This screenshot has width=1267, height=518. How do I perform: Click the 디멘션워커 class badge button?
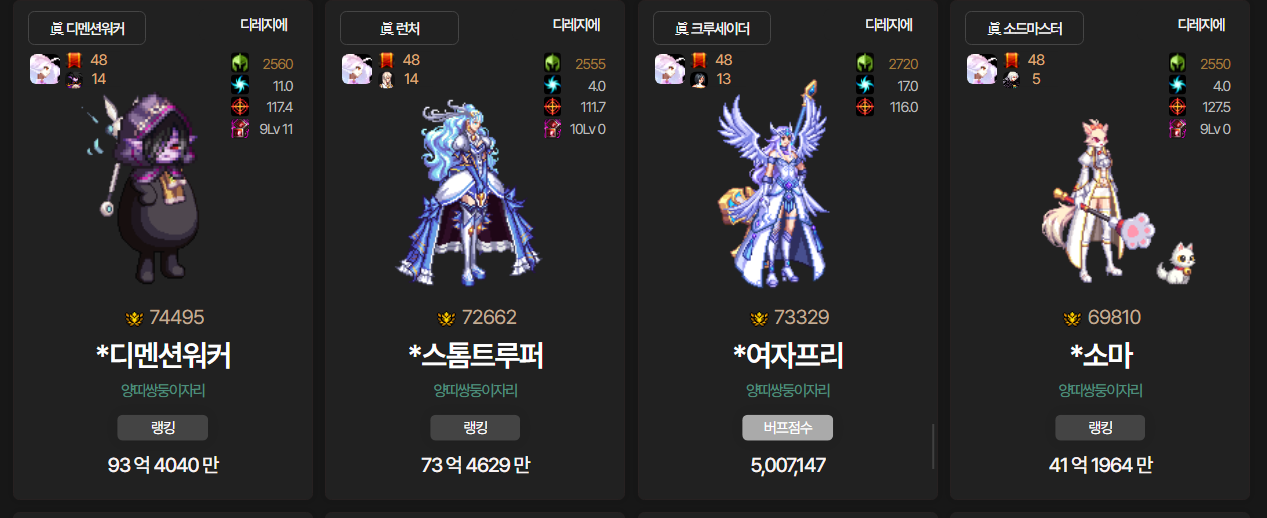coord(87,28)
